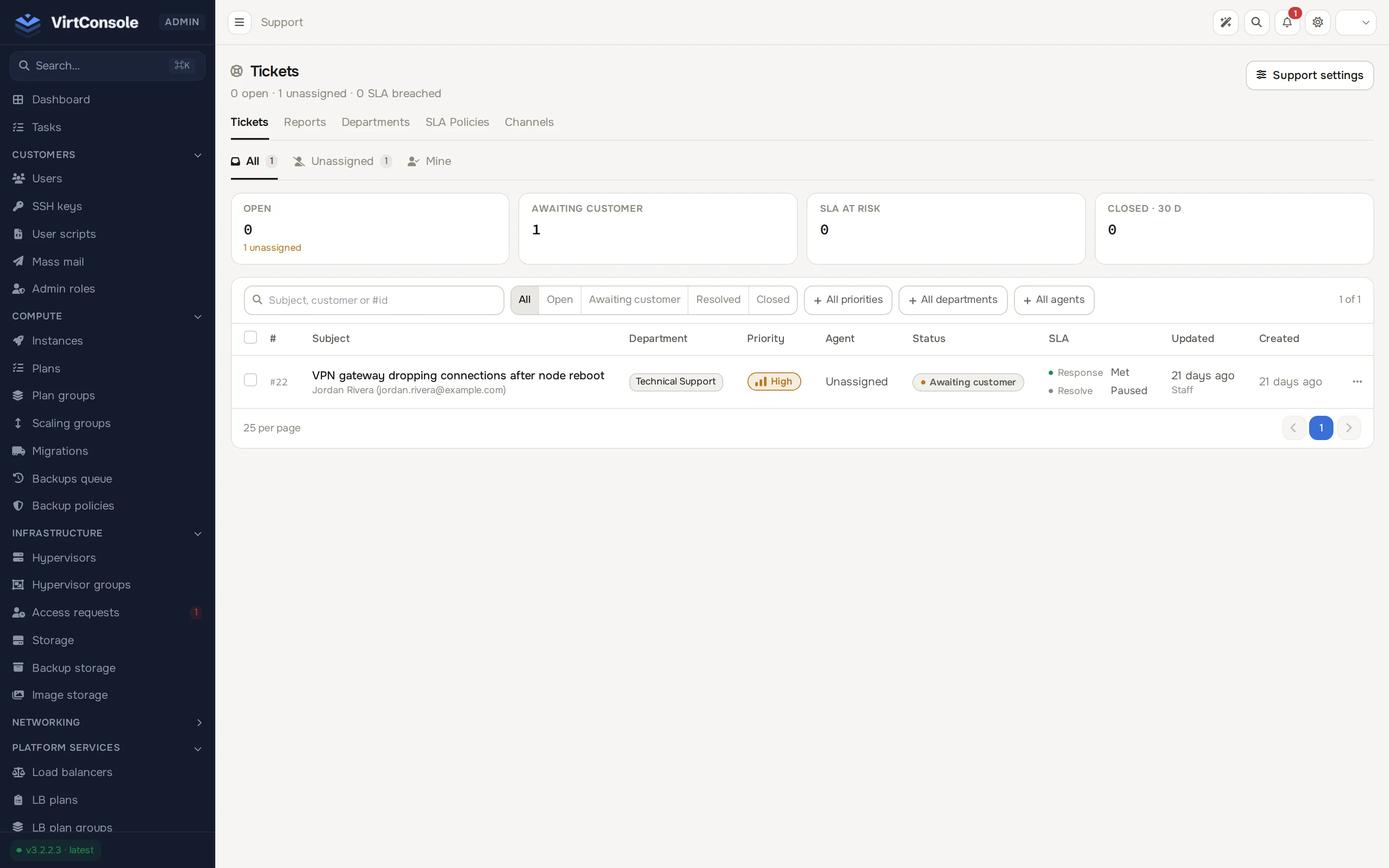
Task: Open Backup policies in sidebar
Action: (107, 505)
